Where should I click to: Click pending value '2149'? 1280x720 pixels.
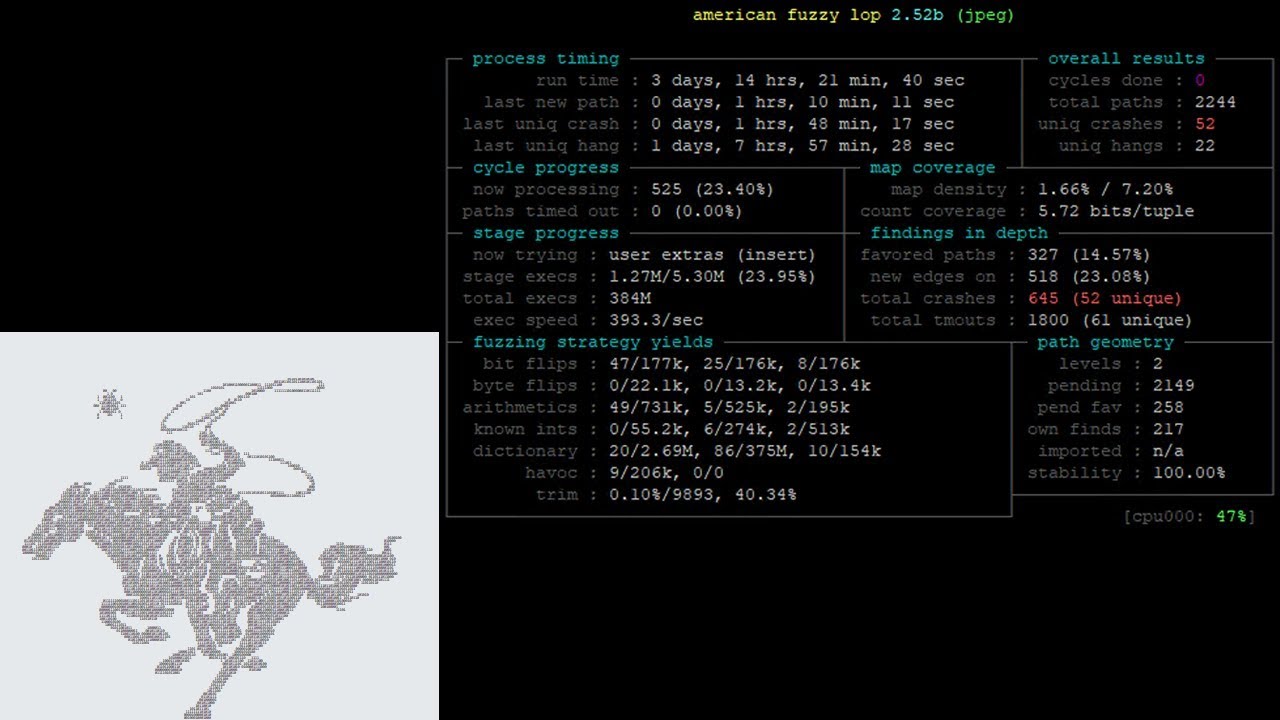[x=1173, y=386]
